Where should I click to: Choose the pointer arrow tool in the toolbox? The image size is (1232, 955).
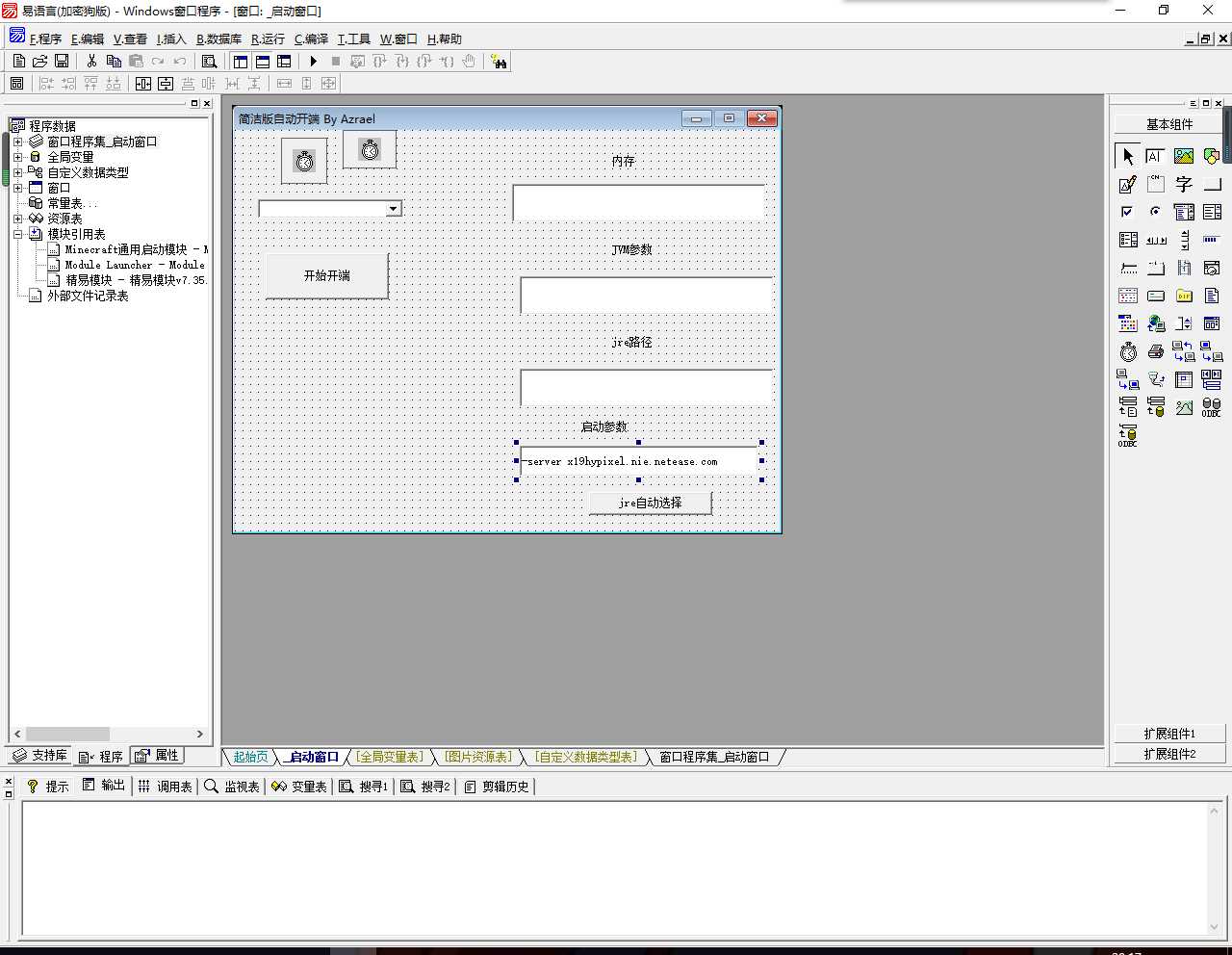tap(1128, 156)
